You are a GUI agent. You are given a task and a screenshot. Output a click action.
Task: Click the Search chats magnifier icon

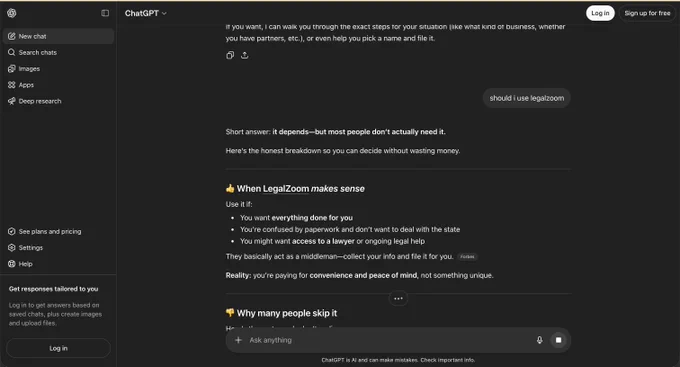[12, 52]
